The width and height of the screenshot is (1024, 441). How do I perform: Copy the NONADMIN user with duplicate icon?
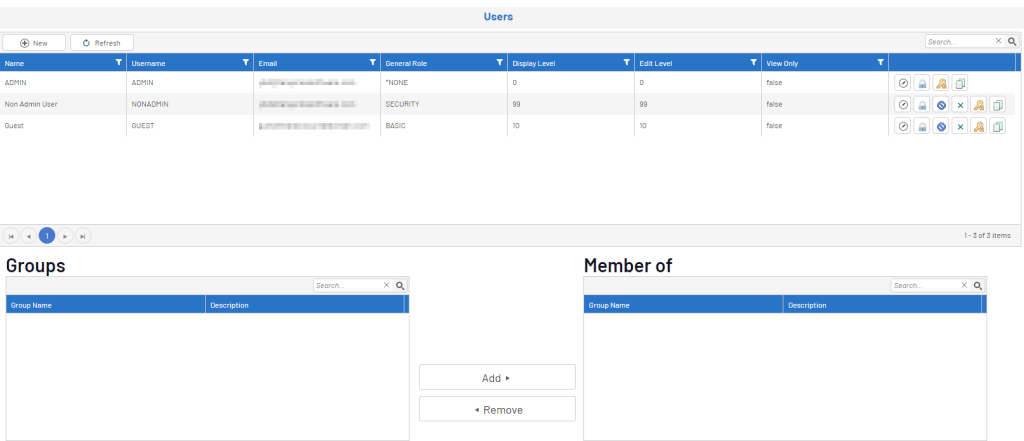(997, 105)
